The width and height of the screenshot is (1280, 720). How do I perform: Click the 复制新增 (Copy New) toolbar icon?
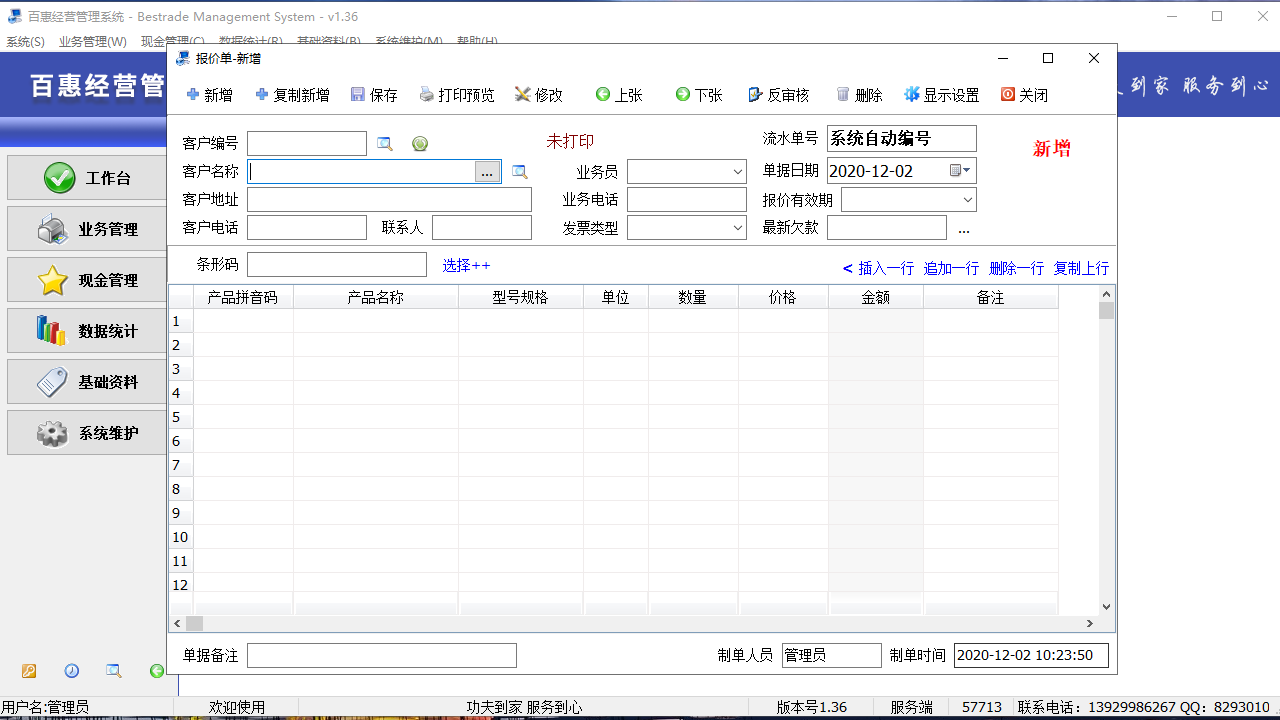click(291, 95)
